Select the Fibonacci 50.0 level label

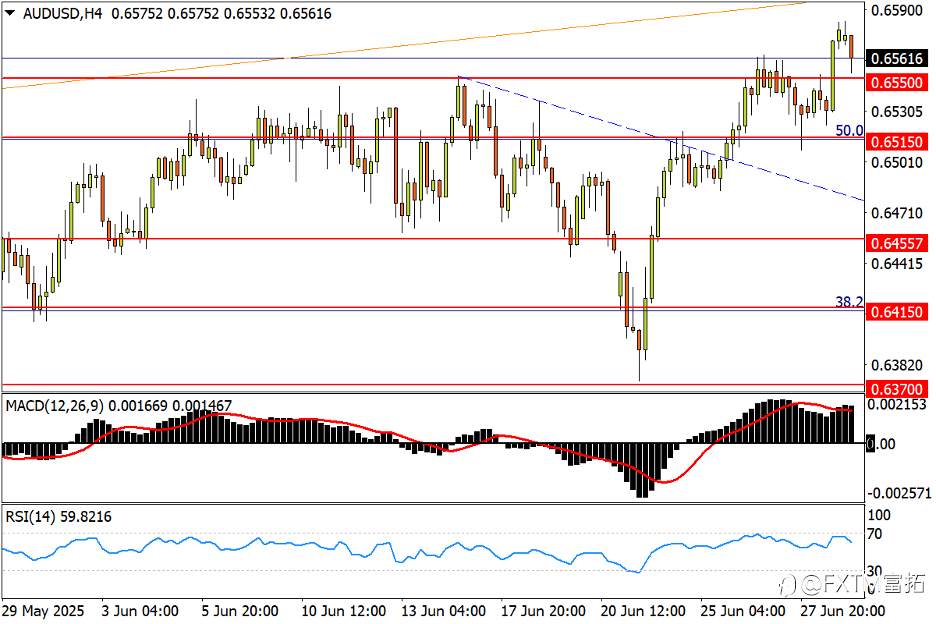(849, 130)
